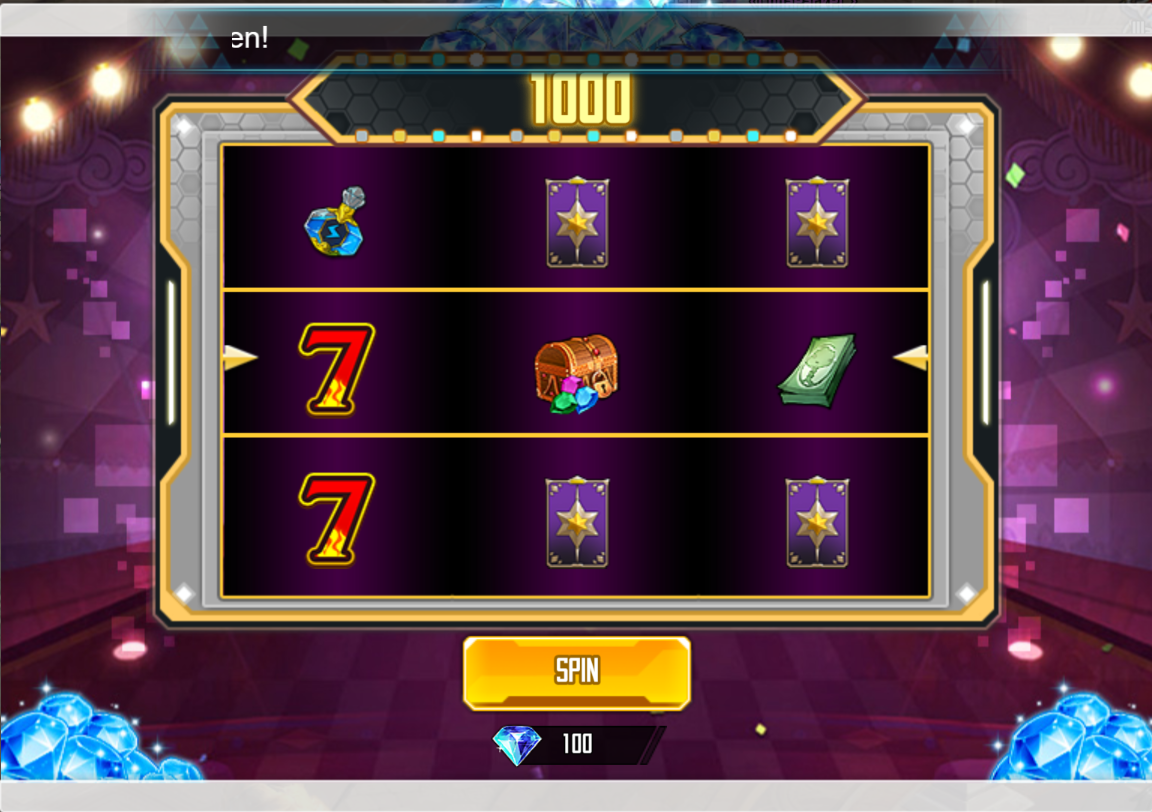Click the diamond gem cost icon
Image resolution: width=1152 pixels, height=812 pixels.
(517, 745)
